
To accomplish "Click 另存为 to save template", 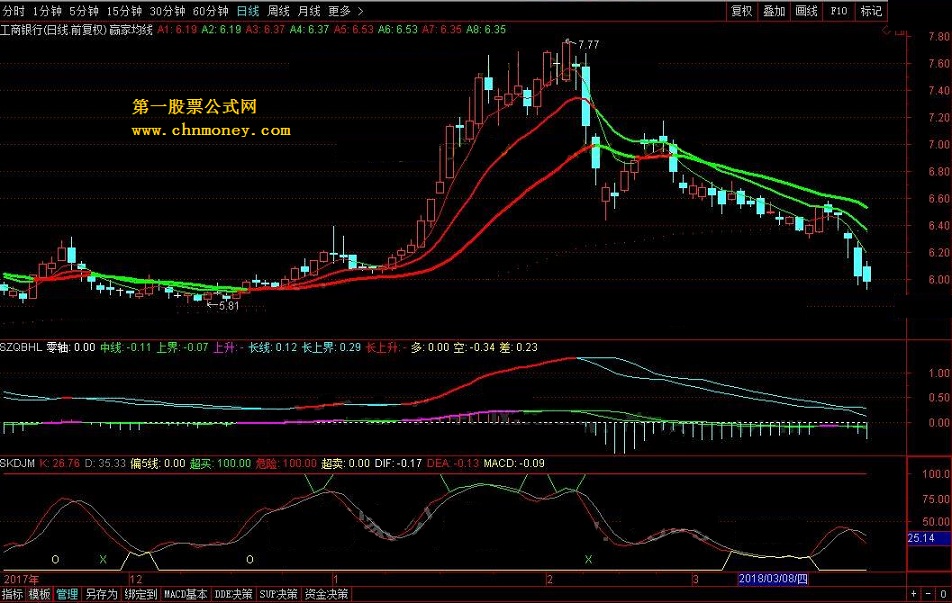I will pyautogui.click(x=101, y=594).
